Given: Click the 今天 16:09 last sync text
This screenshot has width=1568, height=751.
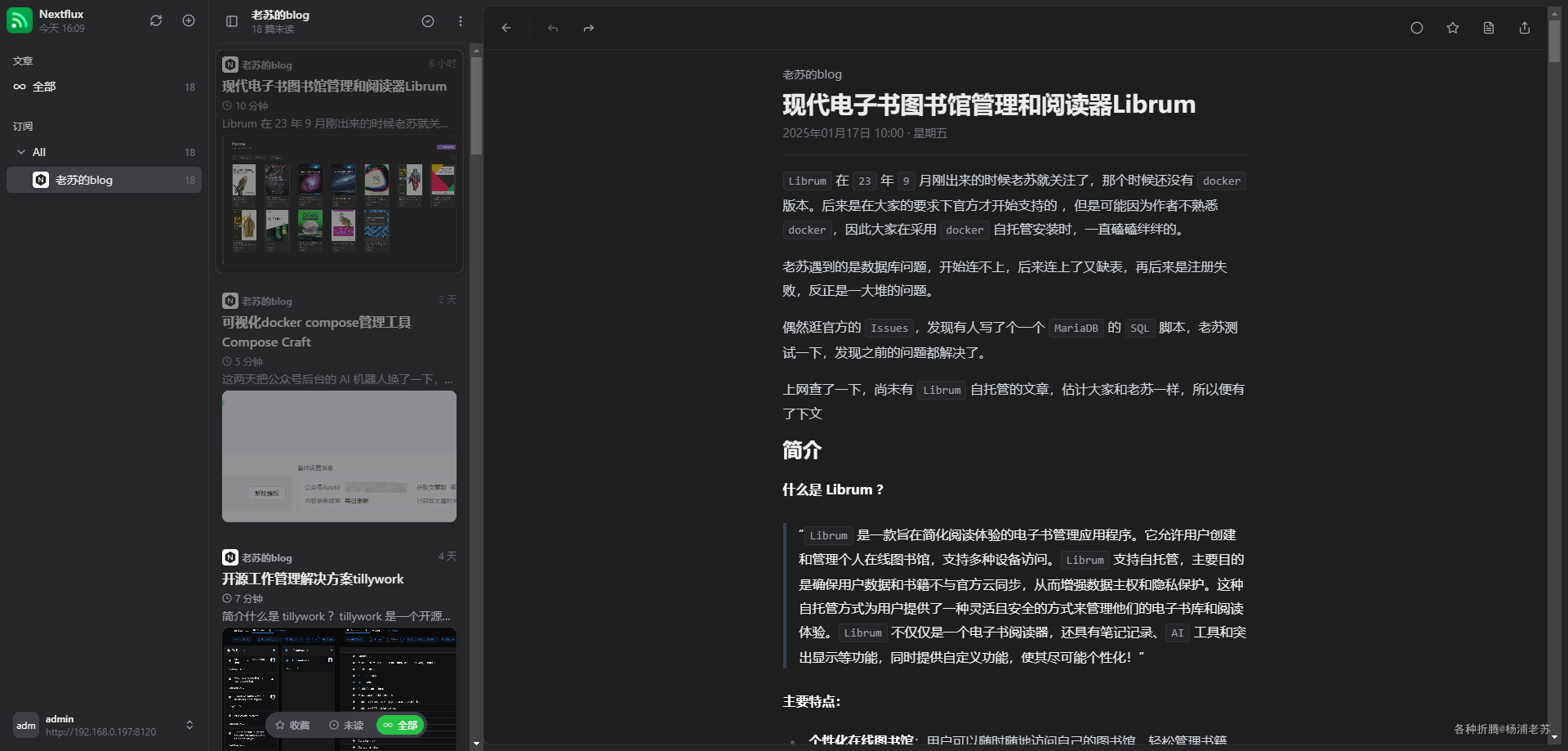Looking at the screenshot, I should click(62, 29).
